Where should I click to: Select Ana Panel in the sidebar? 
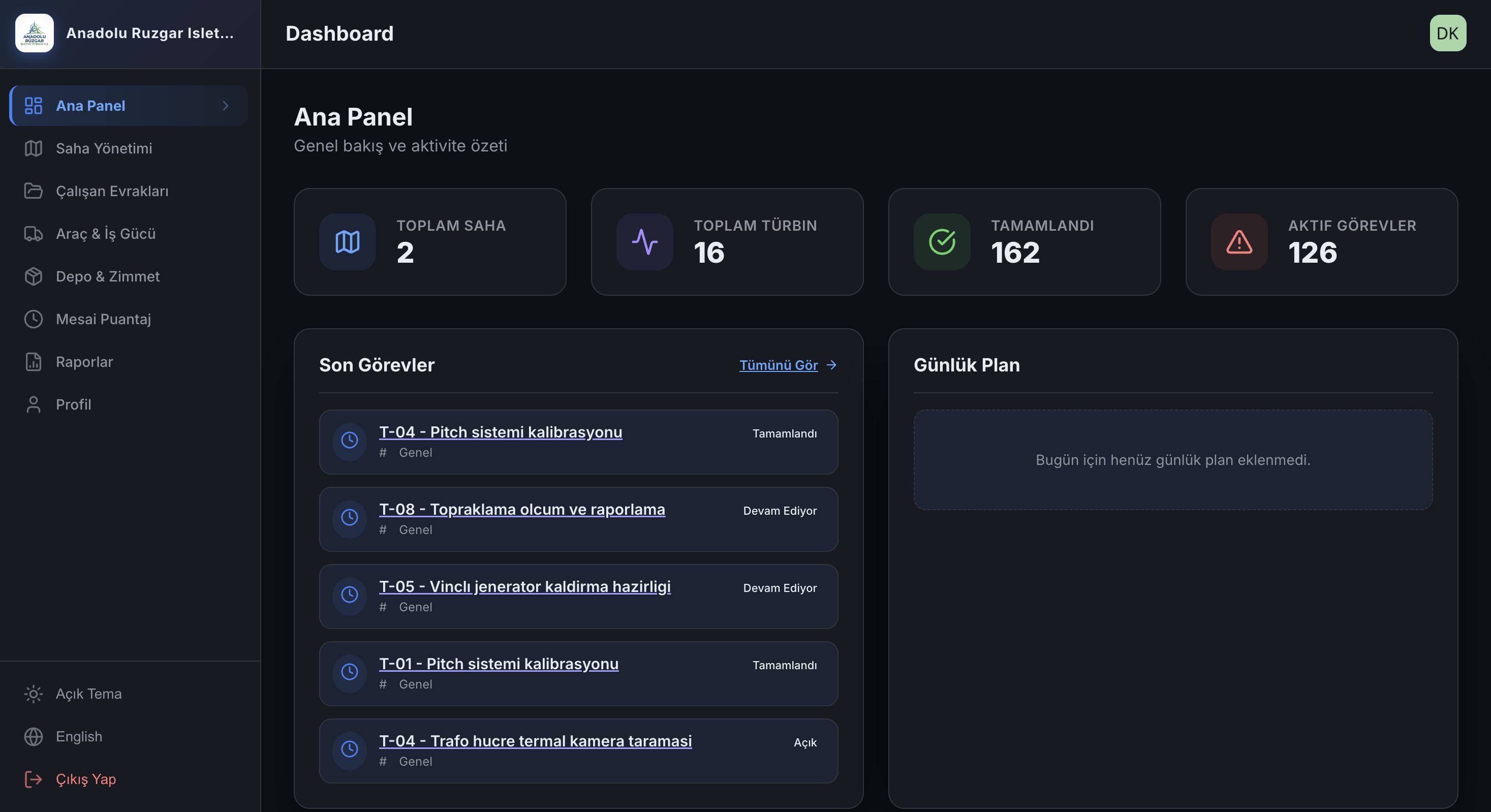[90, 105]
